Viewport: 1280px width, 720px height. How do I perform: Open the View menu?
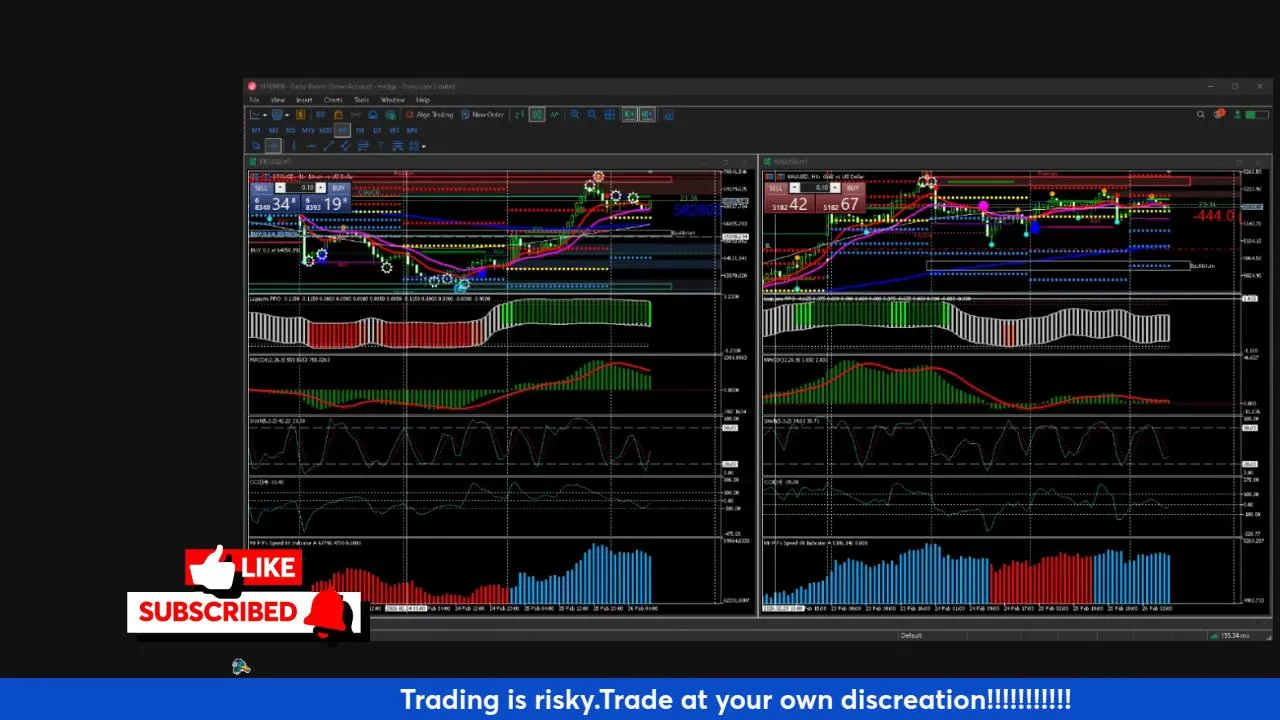[278, 100]
